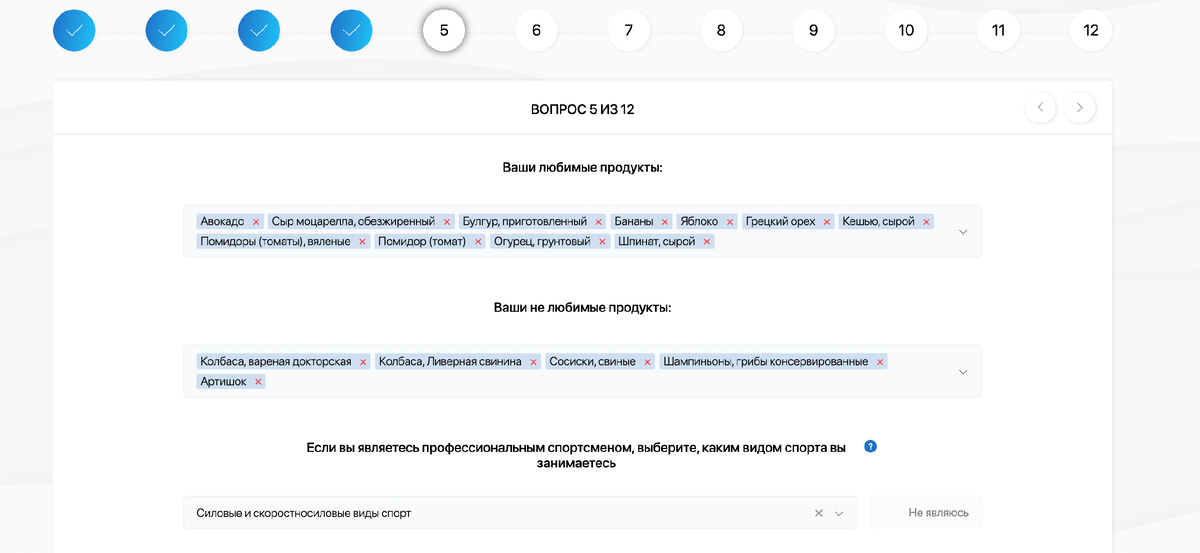Click the Сосиски, свиные tag label

tap(592, 362)
